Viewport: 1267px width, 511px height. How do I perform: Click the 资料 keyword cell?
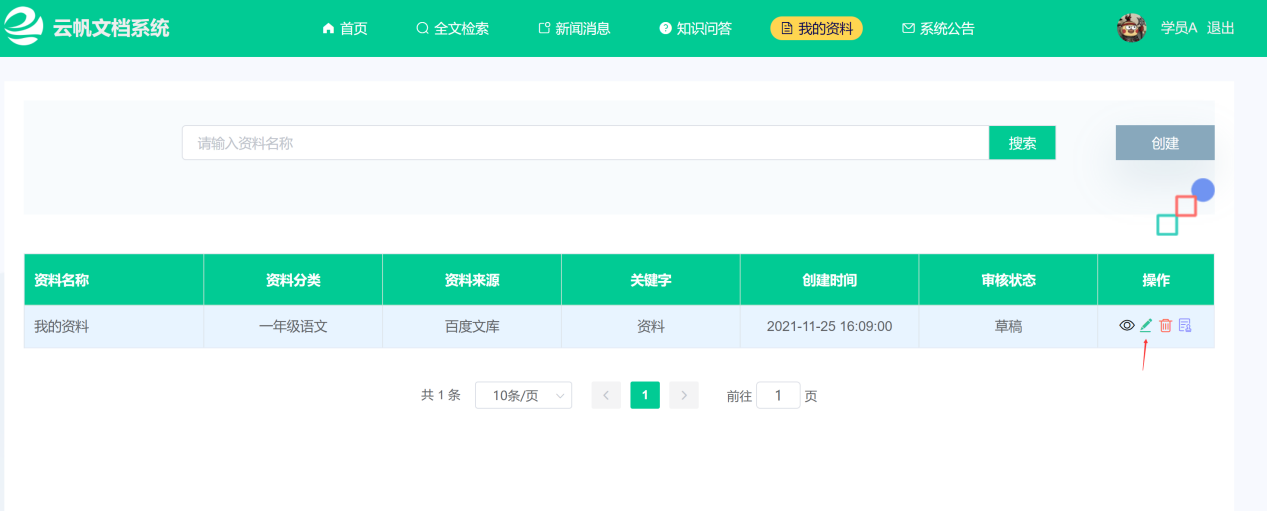[x=651, y=326]
